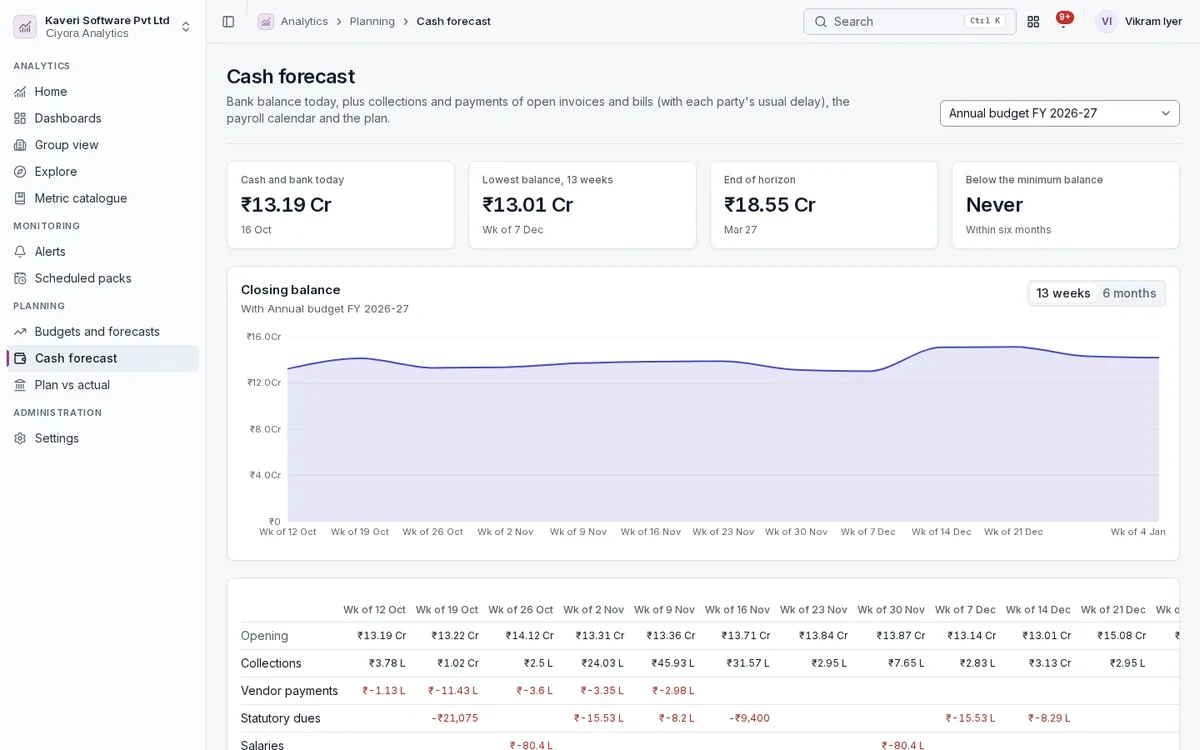Click the Budgets and forecasts trend icon
The height and width of the screenshot is (750, 1200).
[20, 332]
